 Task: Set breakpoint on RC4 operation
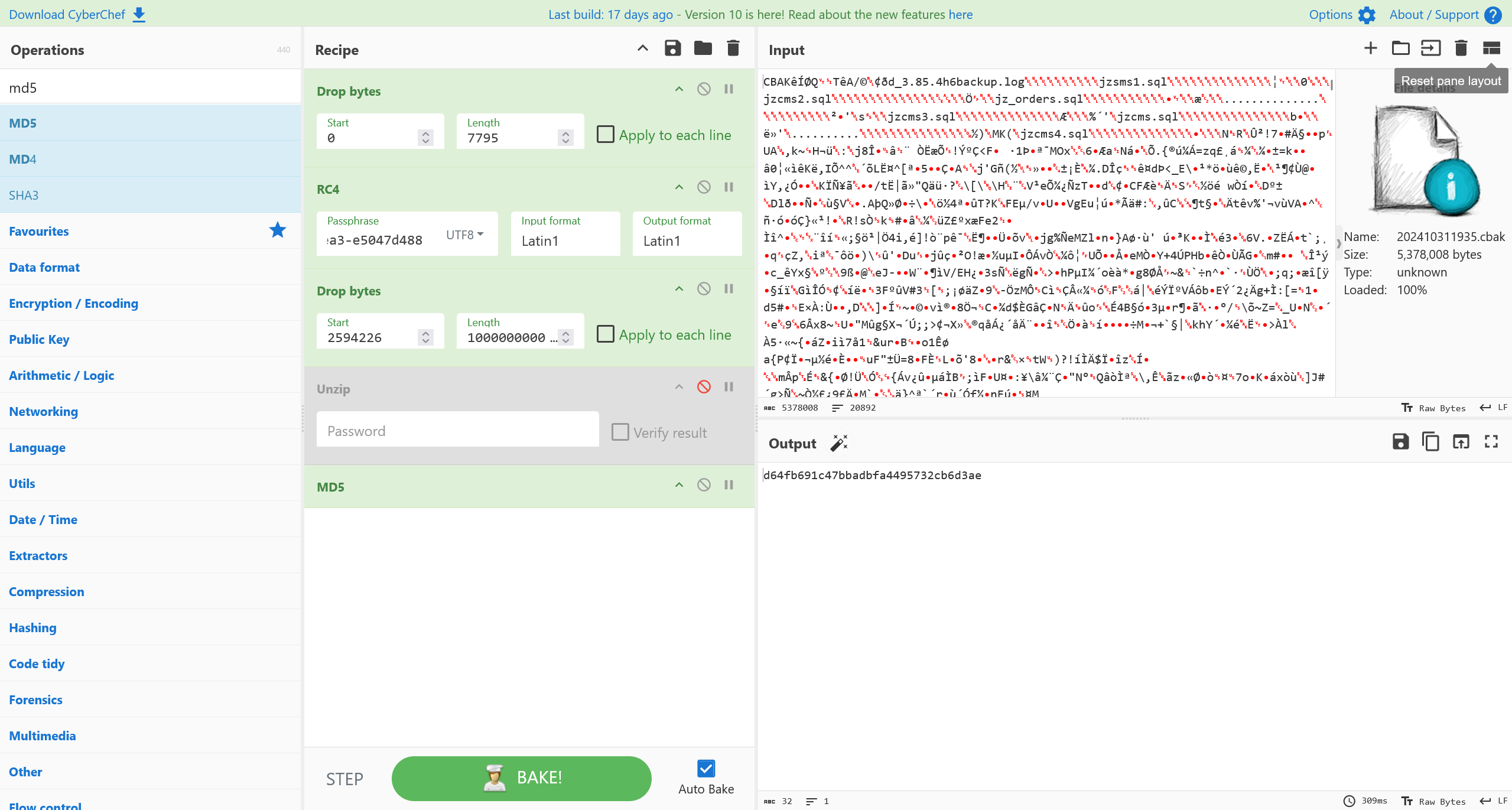tap(729, 187)
